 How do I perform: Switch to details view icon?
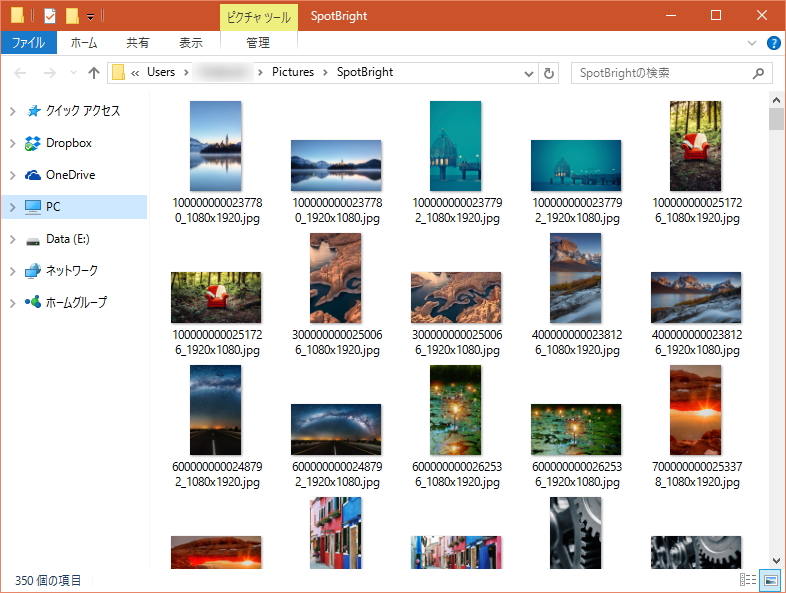coord(748,580)
